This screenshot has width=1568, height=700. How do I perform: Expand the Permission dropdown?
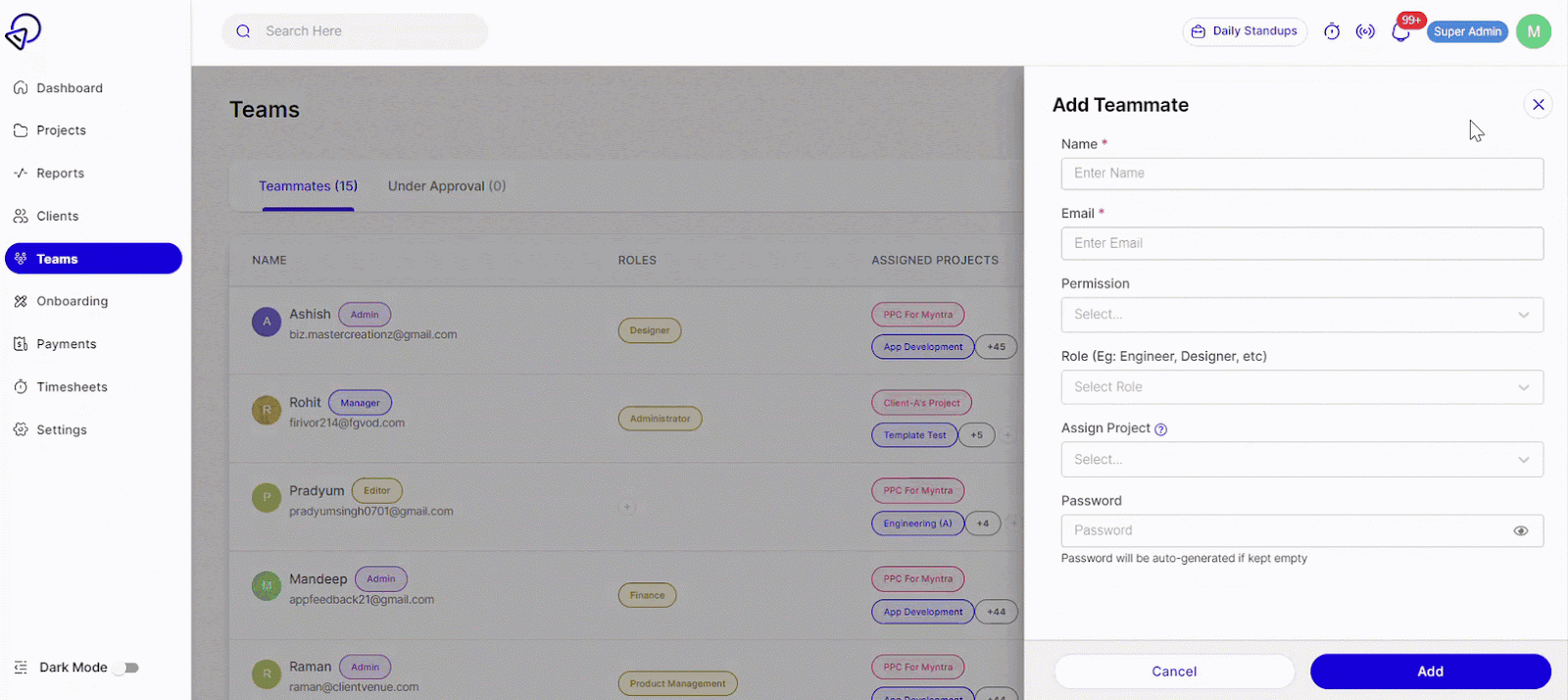[1301, 315]
